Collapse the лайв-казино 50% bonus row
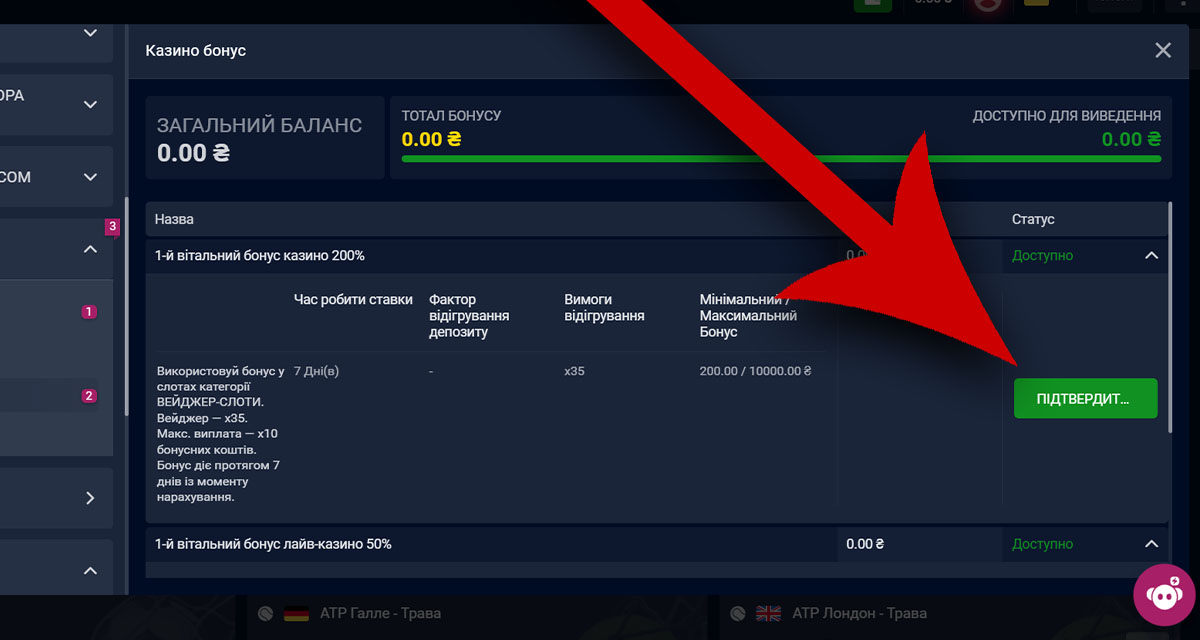This screenshot has width=1200, height=640. tap(1151, 544)
